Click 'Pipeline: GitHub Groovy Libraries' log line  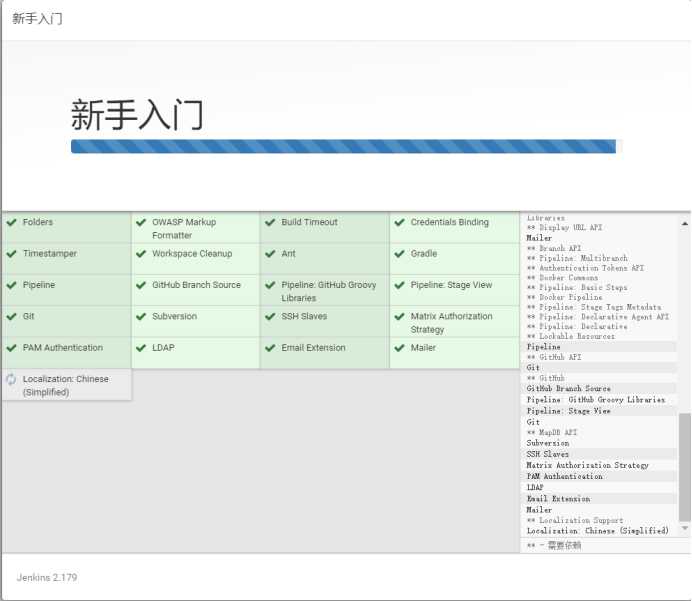click(x=596, y=399)
